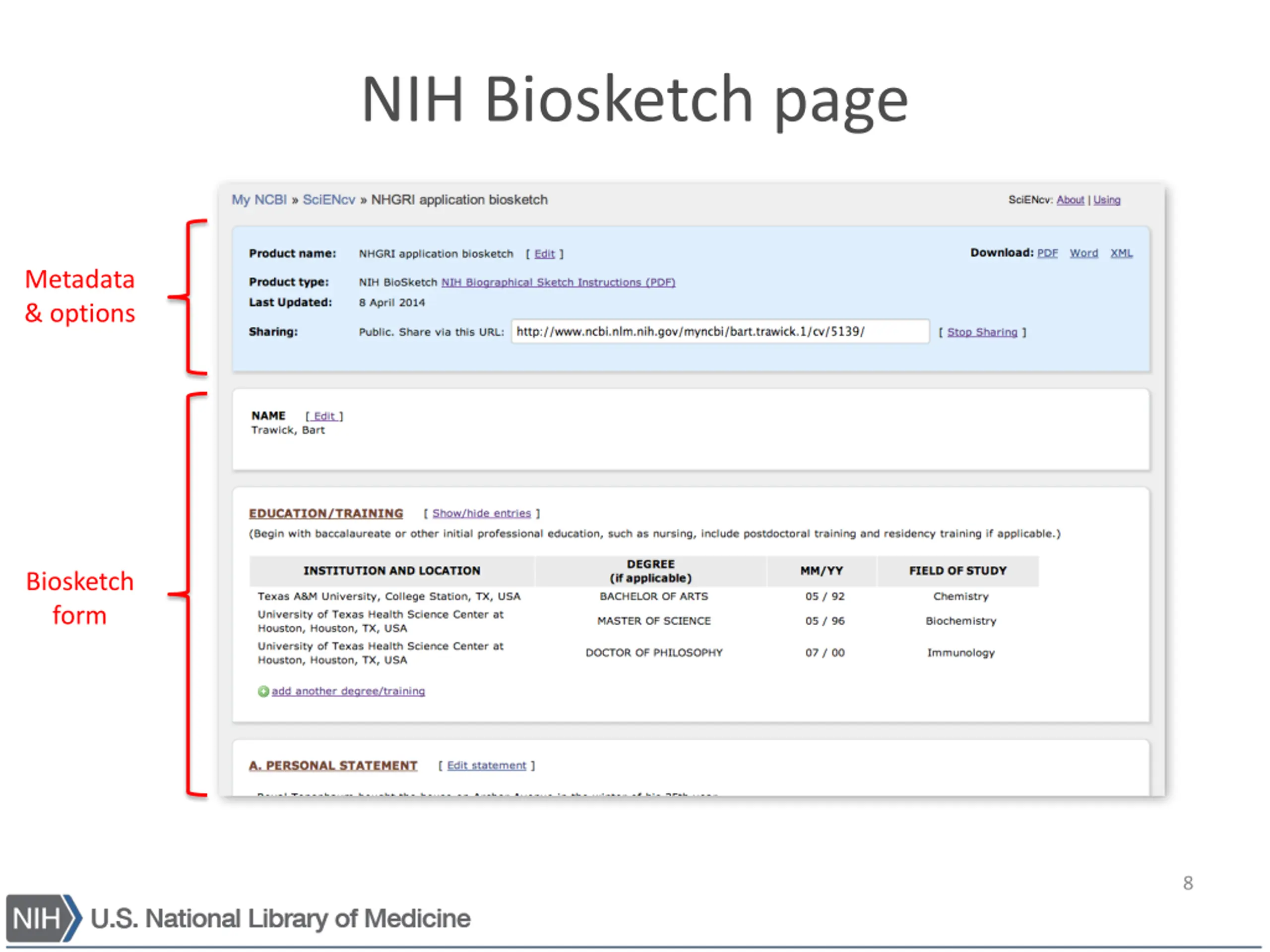
Task: Click the Biochemistry field of study
Action: pos(960,621)
